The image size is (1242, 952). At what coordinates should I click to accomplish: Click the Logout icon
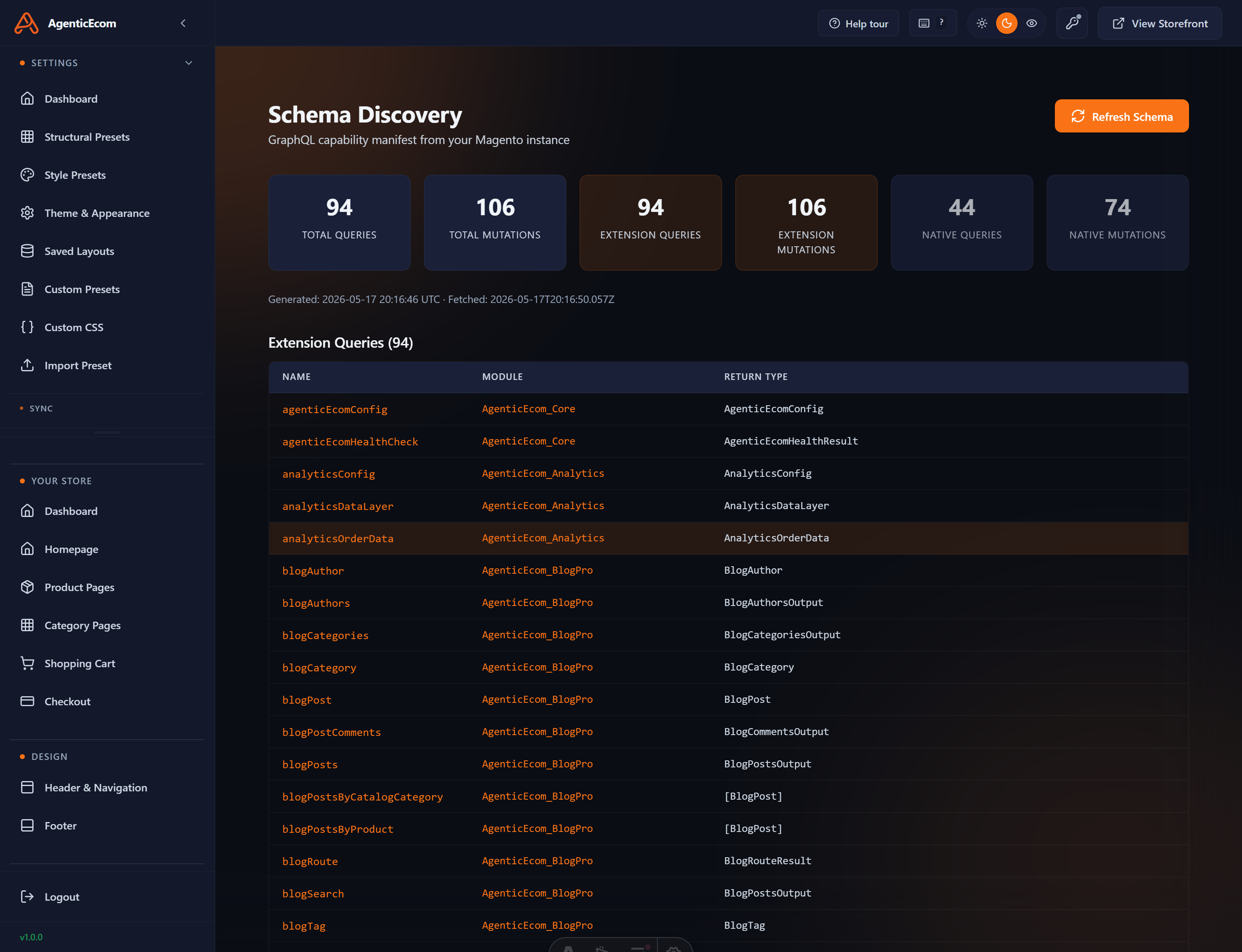[x=27, y=897]
